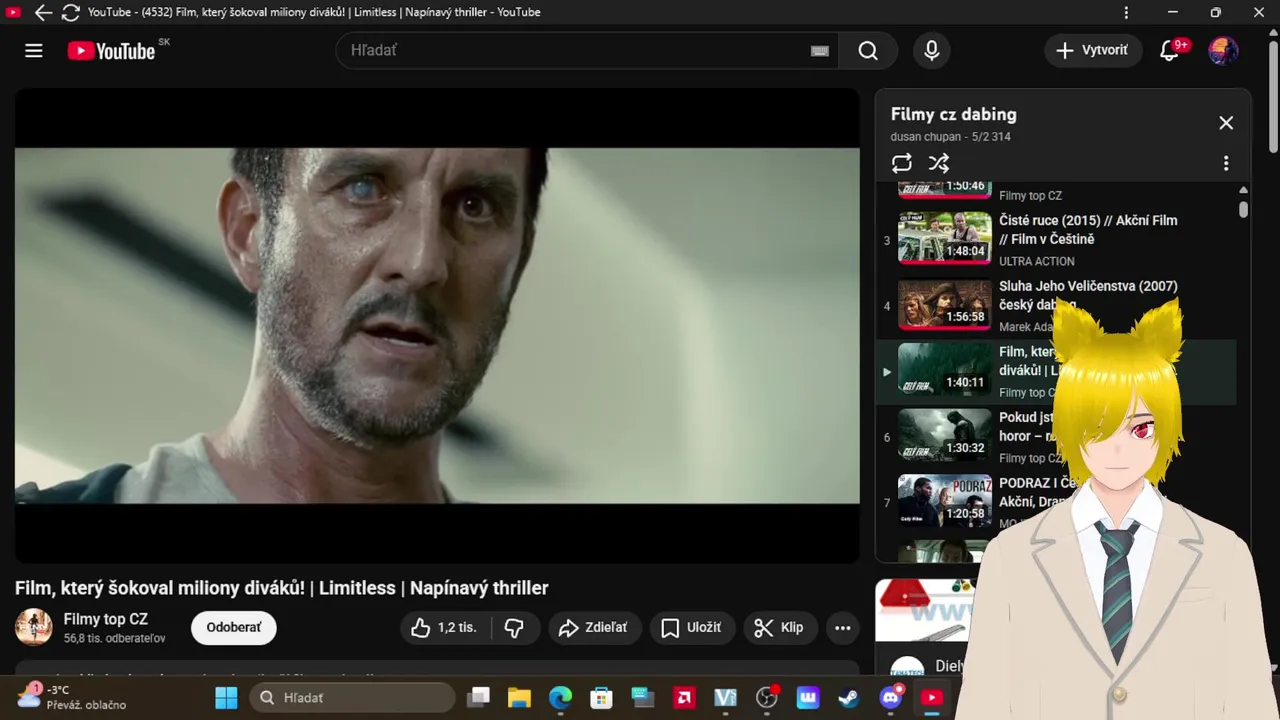Viewport: 1280px width, 720px height.
Task: Open the notifications bell
Action: (1169, 51)
